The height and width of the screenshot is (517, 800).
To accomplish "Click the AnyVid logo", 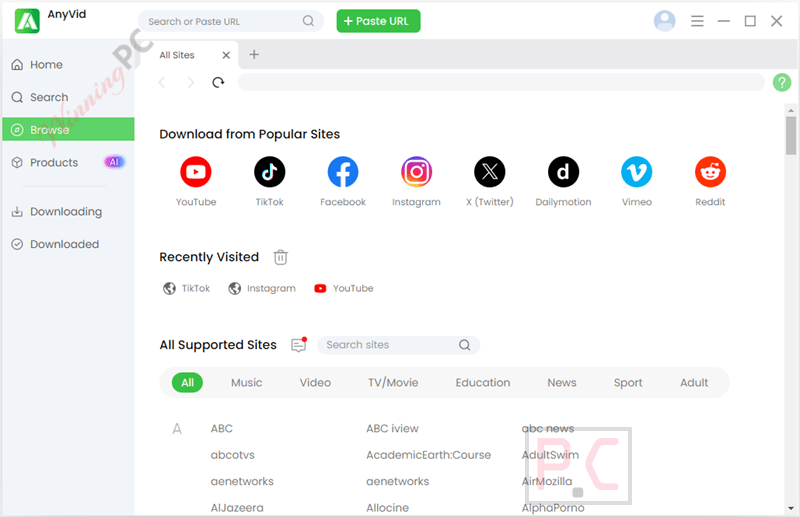I will (27, 21).
